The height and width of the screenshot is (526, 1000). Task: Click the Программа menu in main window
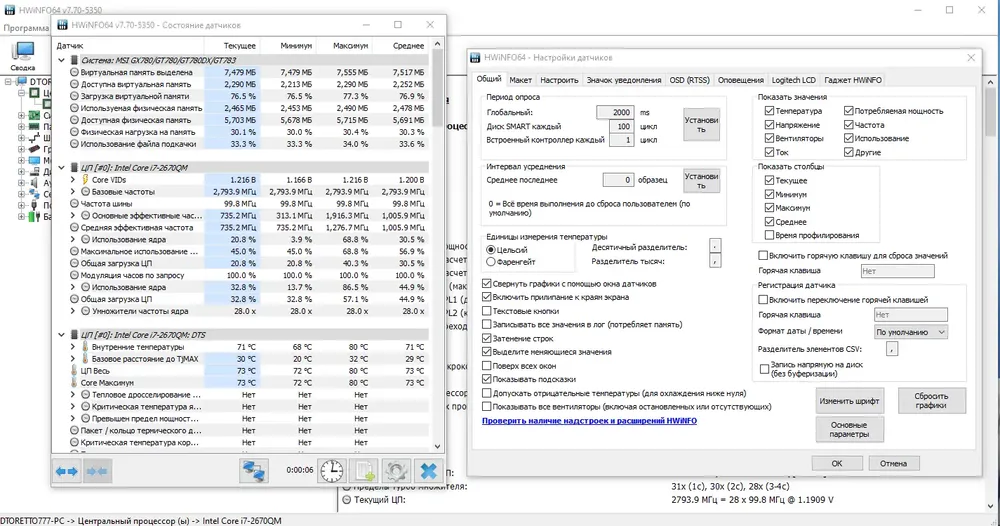(x=26, y=28)
